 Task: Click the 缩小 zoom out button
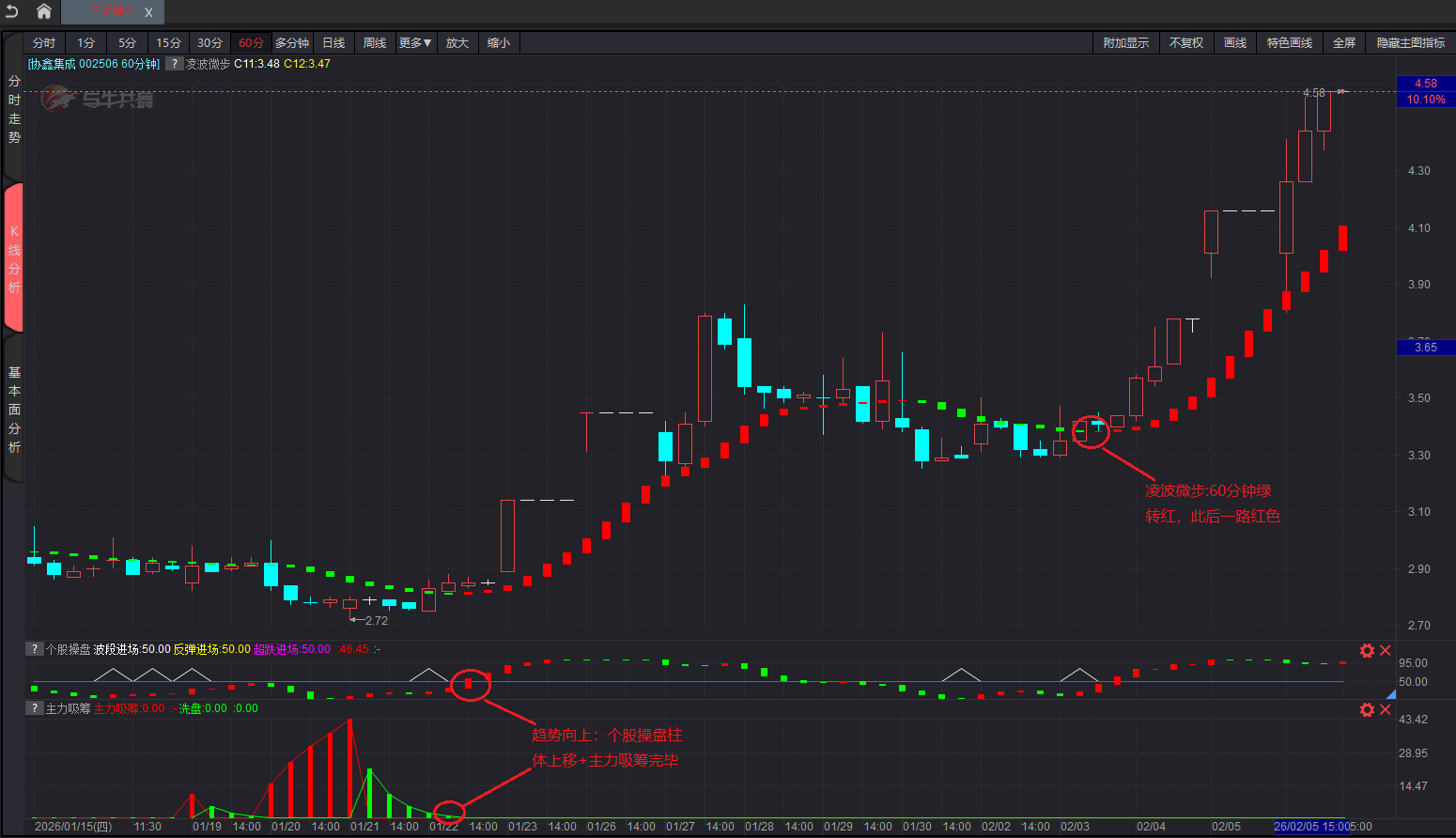(x=499, y=43)
